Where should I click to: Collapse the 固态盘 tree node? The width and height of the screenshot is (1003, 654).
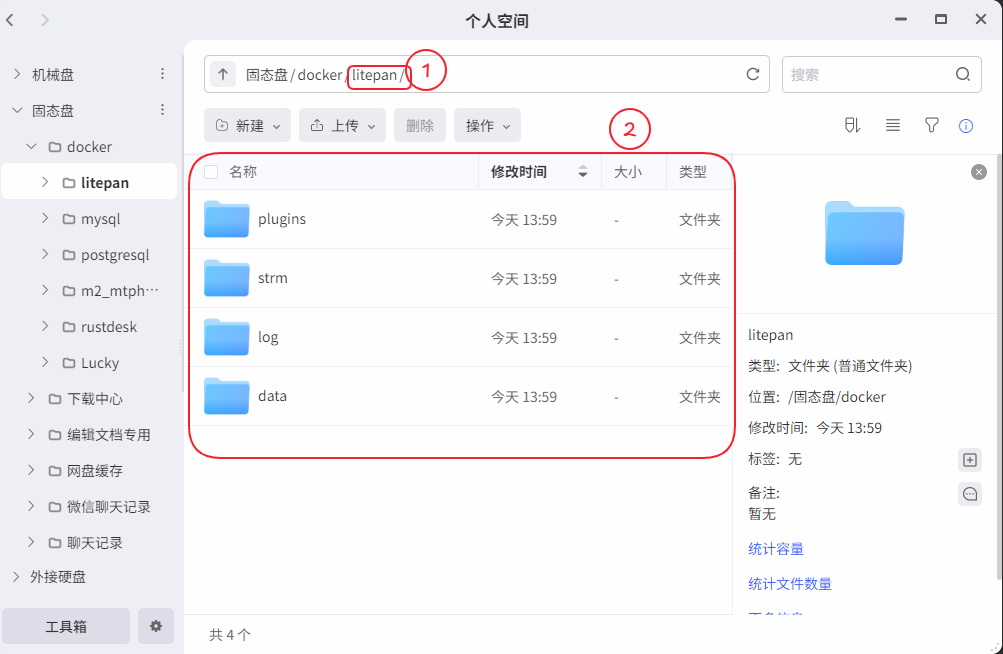pyautogui.click(x=17, y=110)
